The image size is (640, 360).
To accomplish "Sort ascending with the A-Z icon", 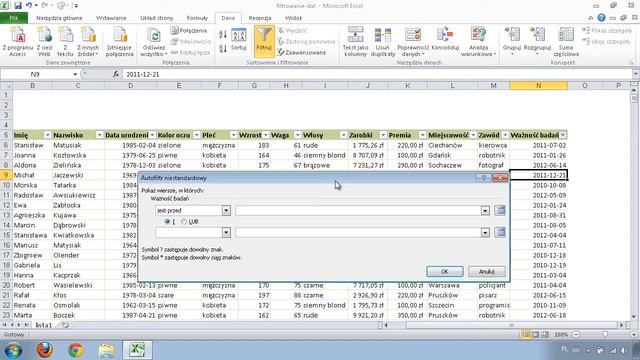I will pos(223,35).
